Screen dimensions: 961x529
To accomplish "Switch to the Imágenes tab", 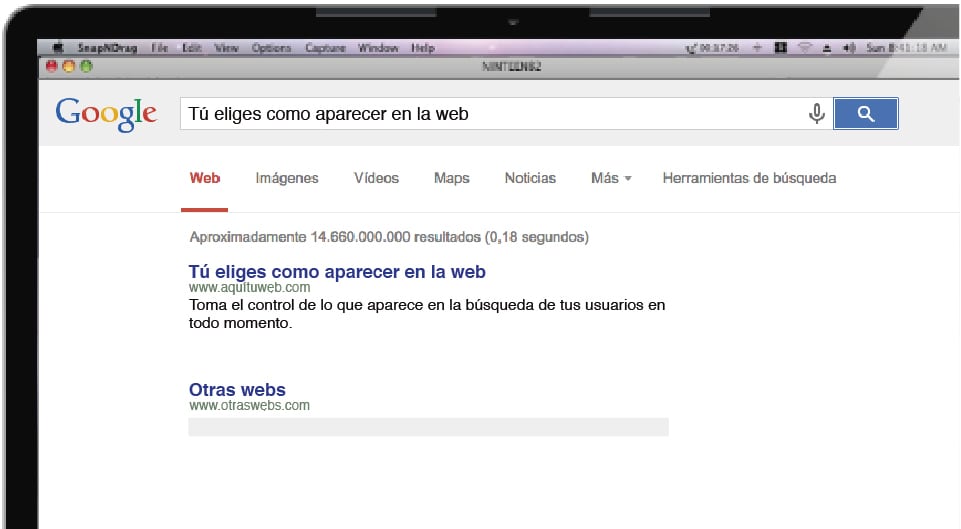I will (x=287, y=178).
